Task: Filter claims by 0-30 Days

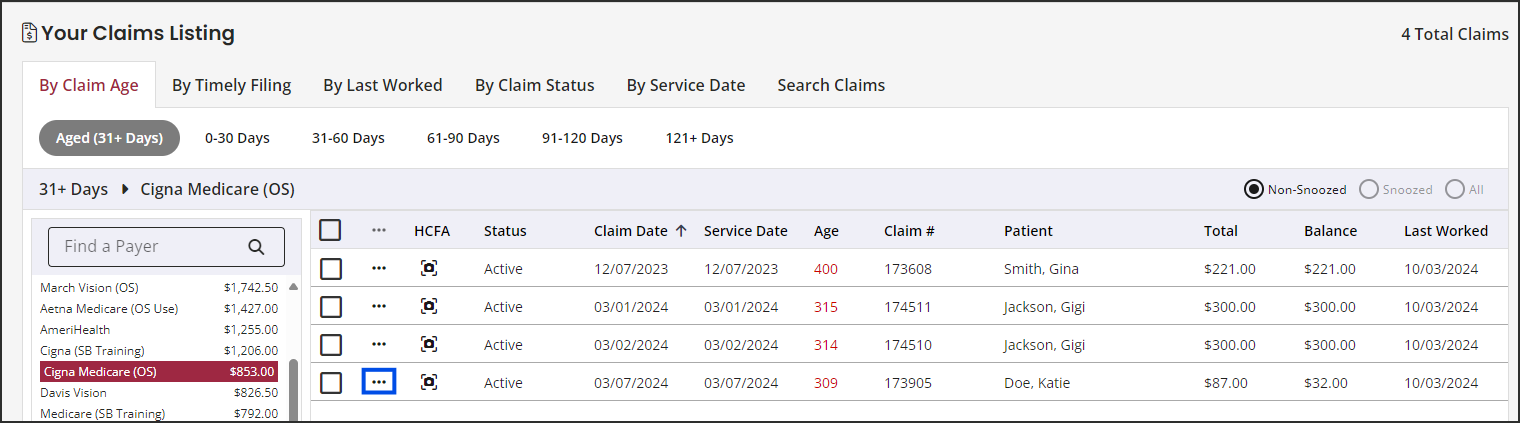Action: (x=237, y=138)
